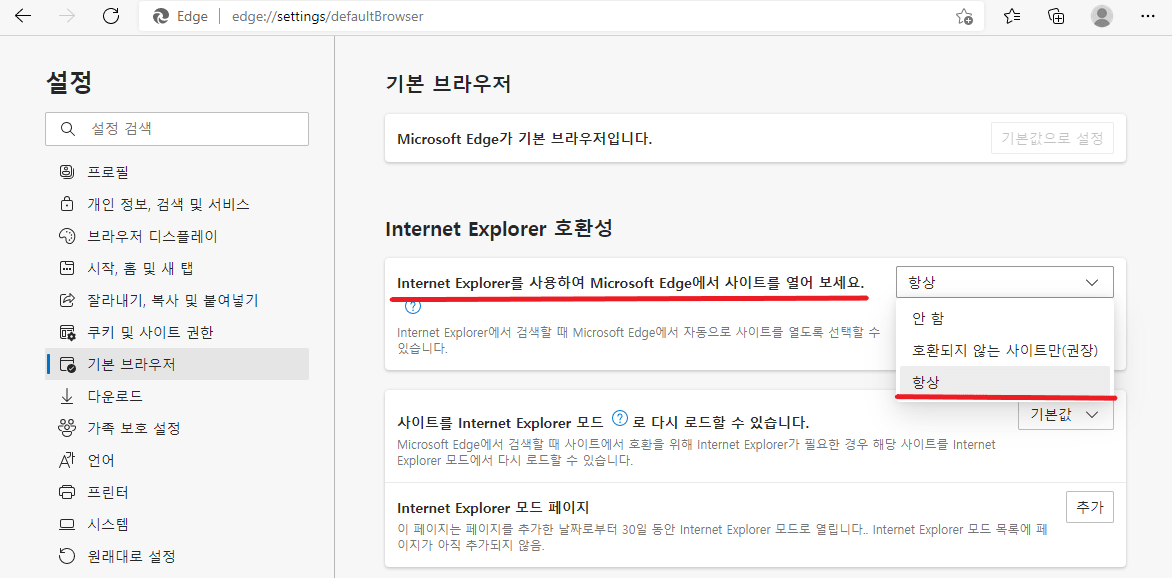Open the 기본값 dropdown for IE mode reload
Viewport: 1172px width, 578px height.
tap(1066, 414)
